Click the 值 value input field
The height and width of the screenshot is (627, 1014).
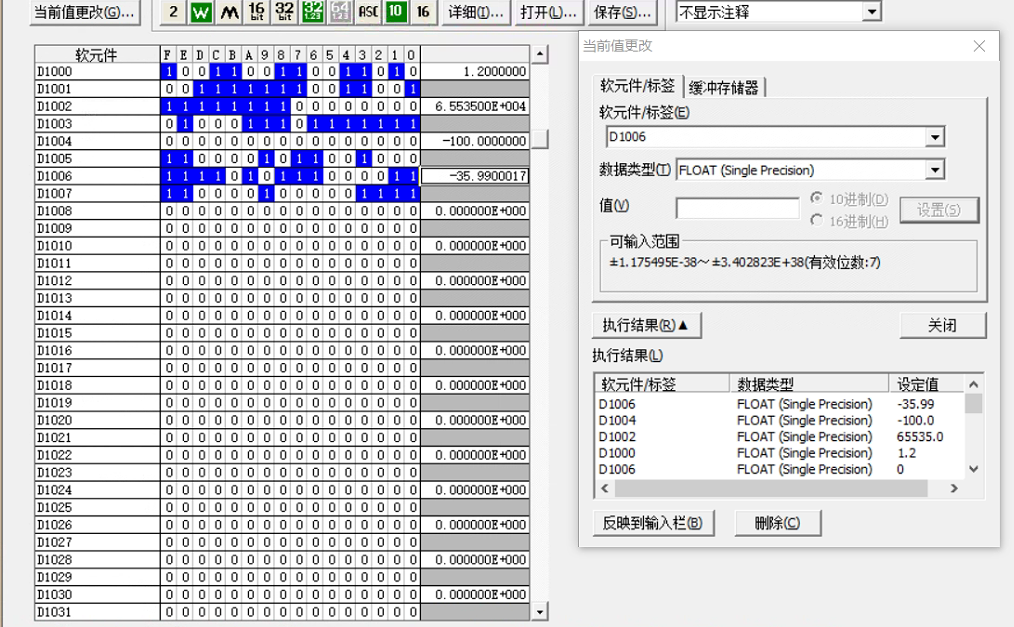pyautogui.click(x=737, y=208)
